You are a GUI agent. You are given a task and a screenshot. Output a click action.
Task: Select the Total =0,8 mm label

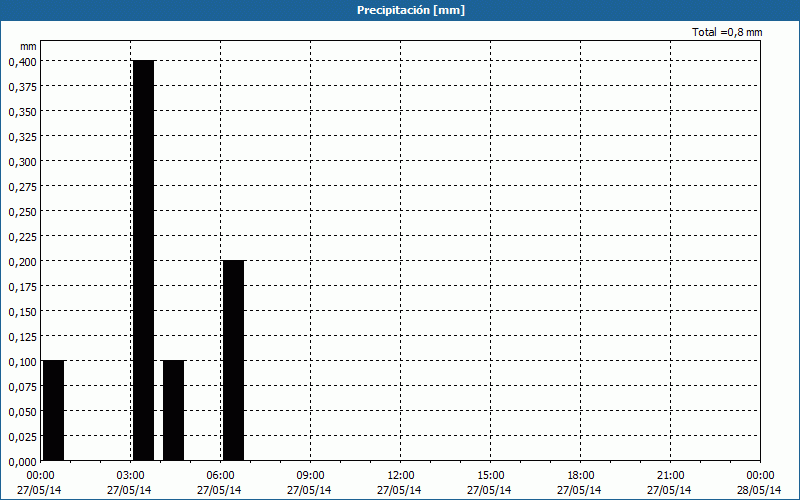(727, 32)
